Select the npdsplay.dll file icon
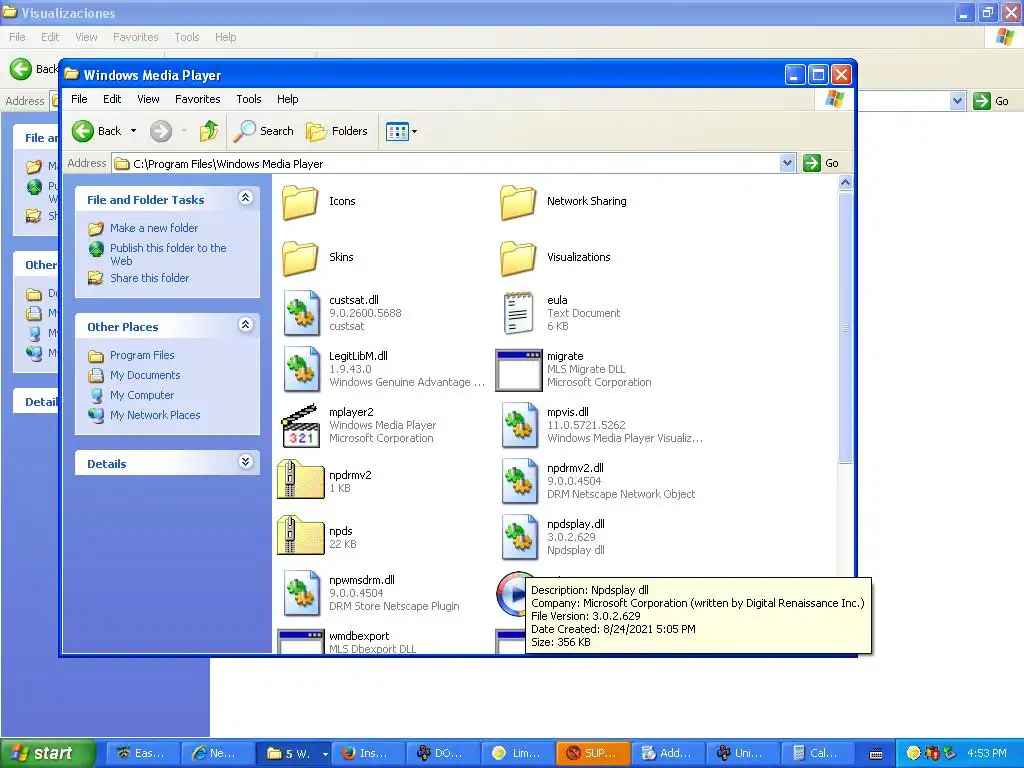This screenshot has width=1024, height=768. tap(520, 537)
